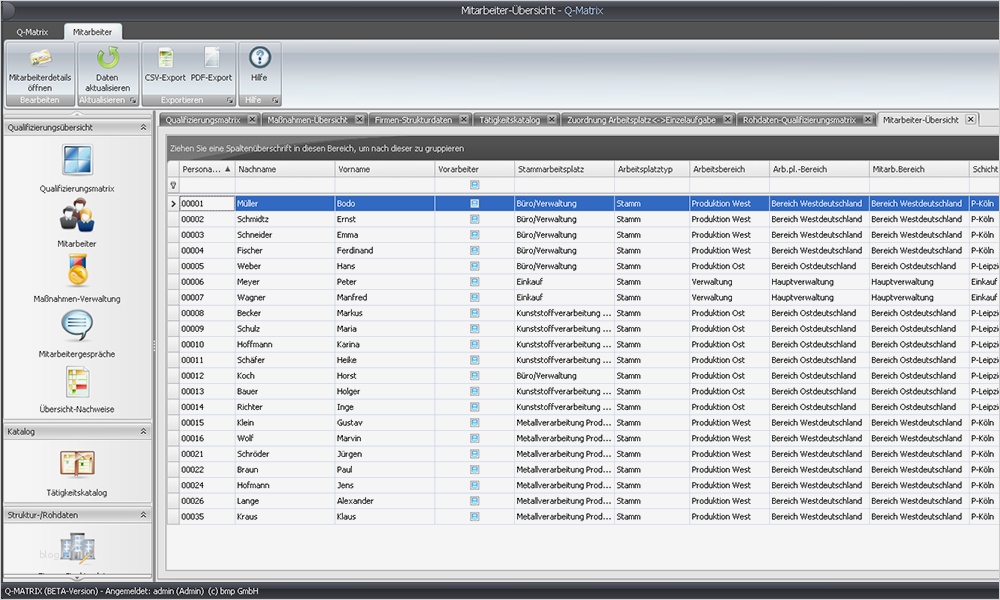Viewport: 1000px width, 600px height.
Task: Collapse the Qualifizierungsübersicht panel section
Action: tap(143, 127)
